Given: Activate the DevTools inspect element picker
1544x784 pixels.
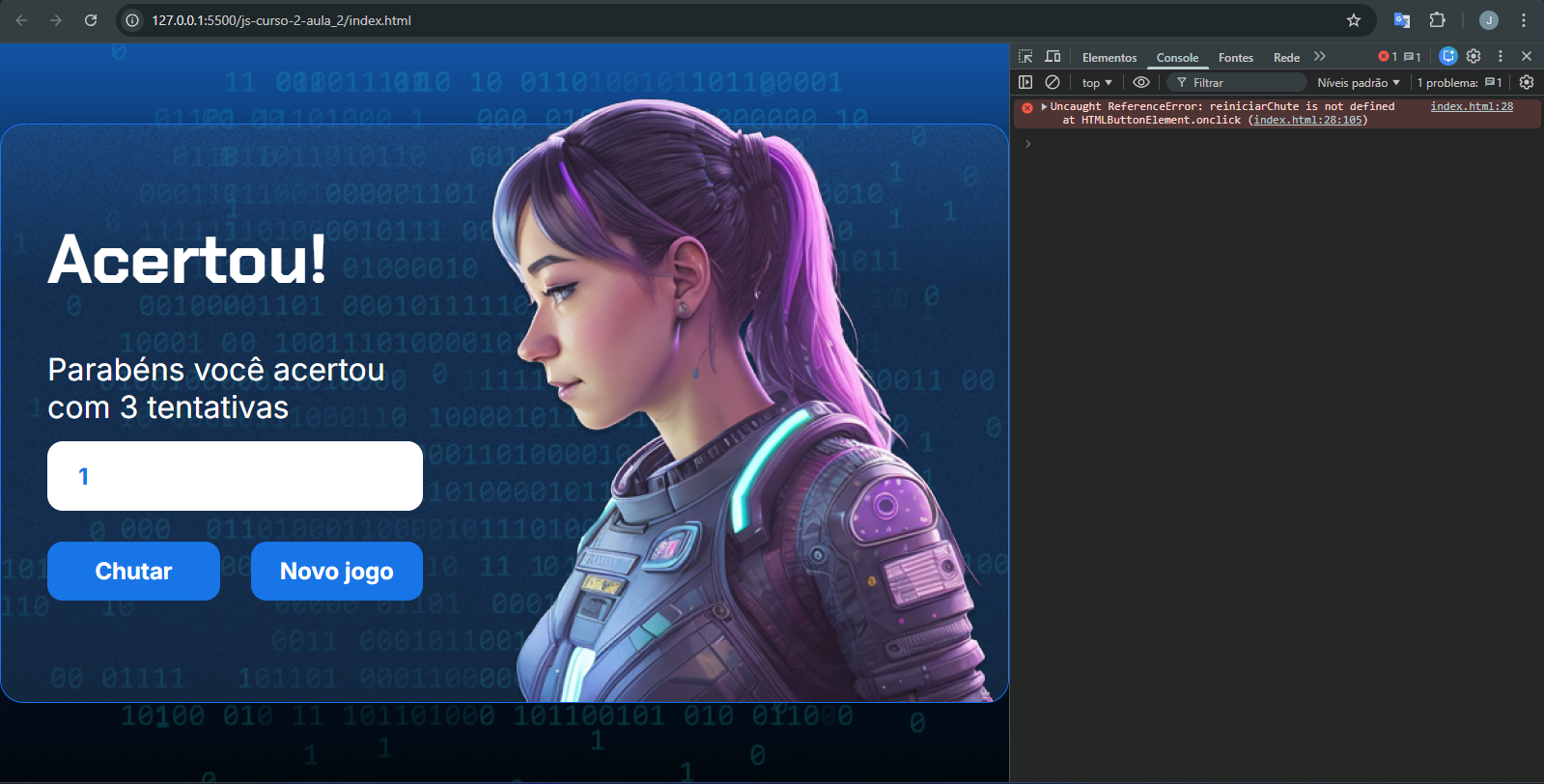Looking at the screenshot, I should 1025,57.
